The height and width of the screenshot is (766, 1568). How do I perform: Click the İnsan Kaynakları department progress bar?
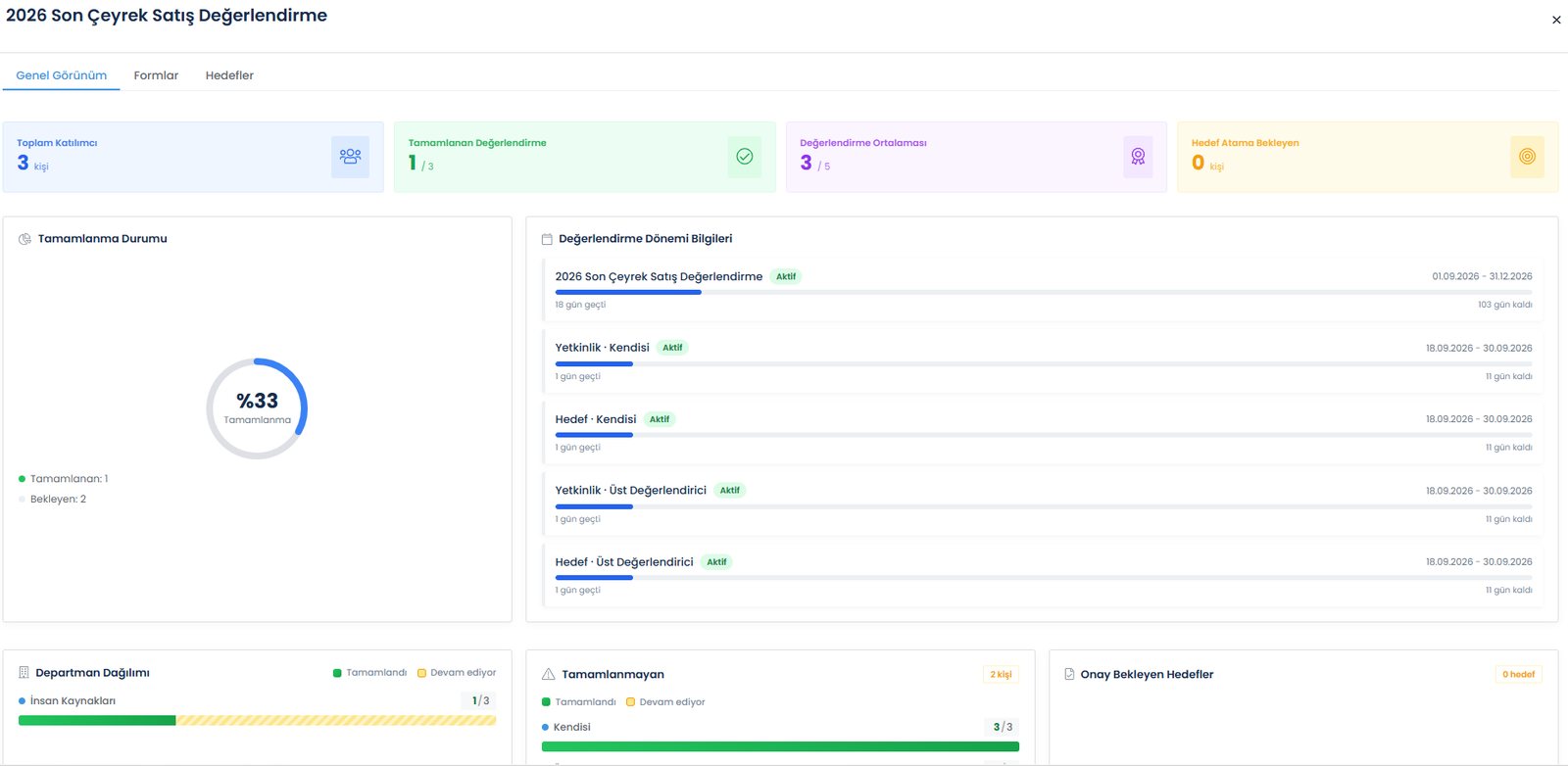click(x=257, y=720)
